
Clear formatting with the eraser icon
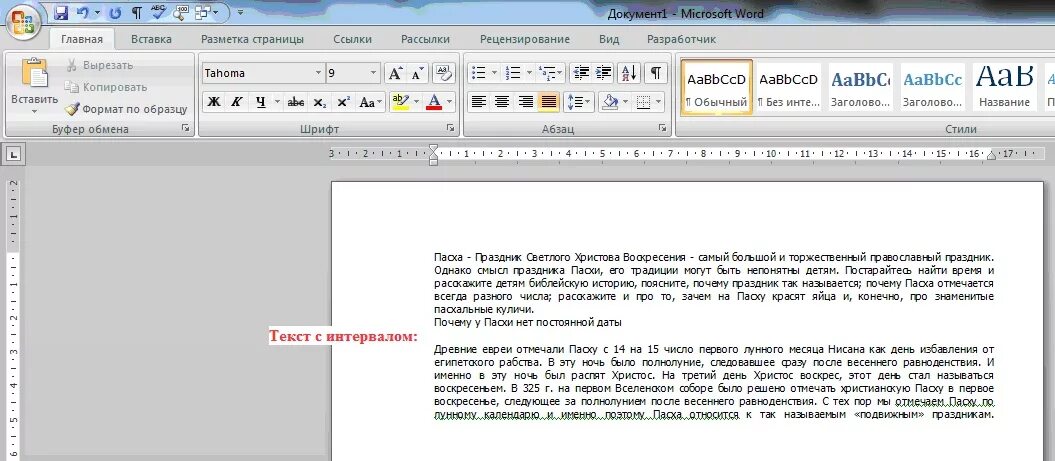click(x=444, y=73)
